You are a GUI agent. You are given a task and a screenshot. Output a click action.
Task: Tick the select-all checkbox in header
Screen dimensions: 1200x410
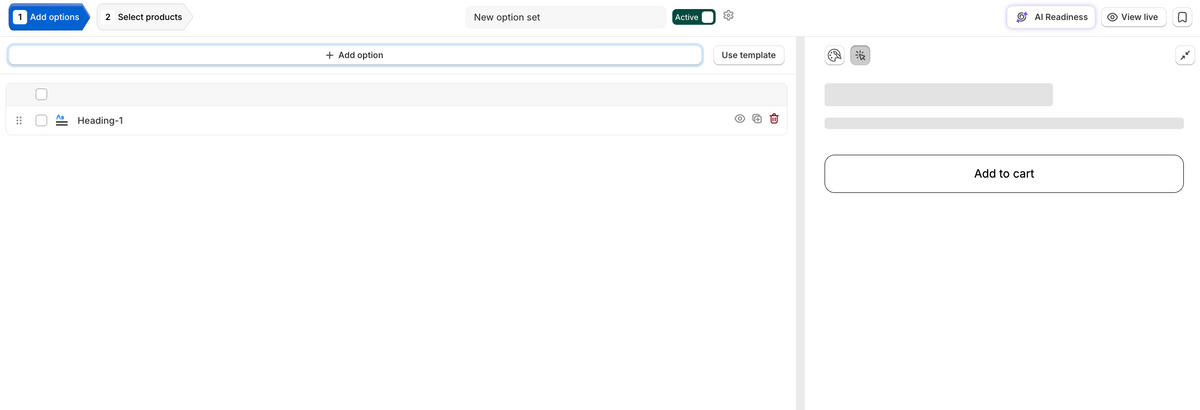[x=41, y=94]
